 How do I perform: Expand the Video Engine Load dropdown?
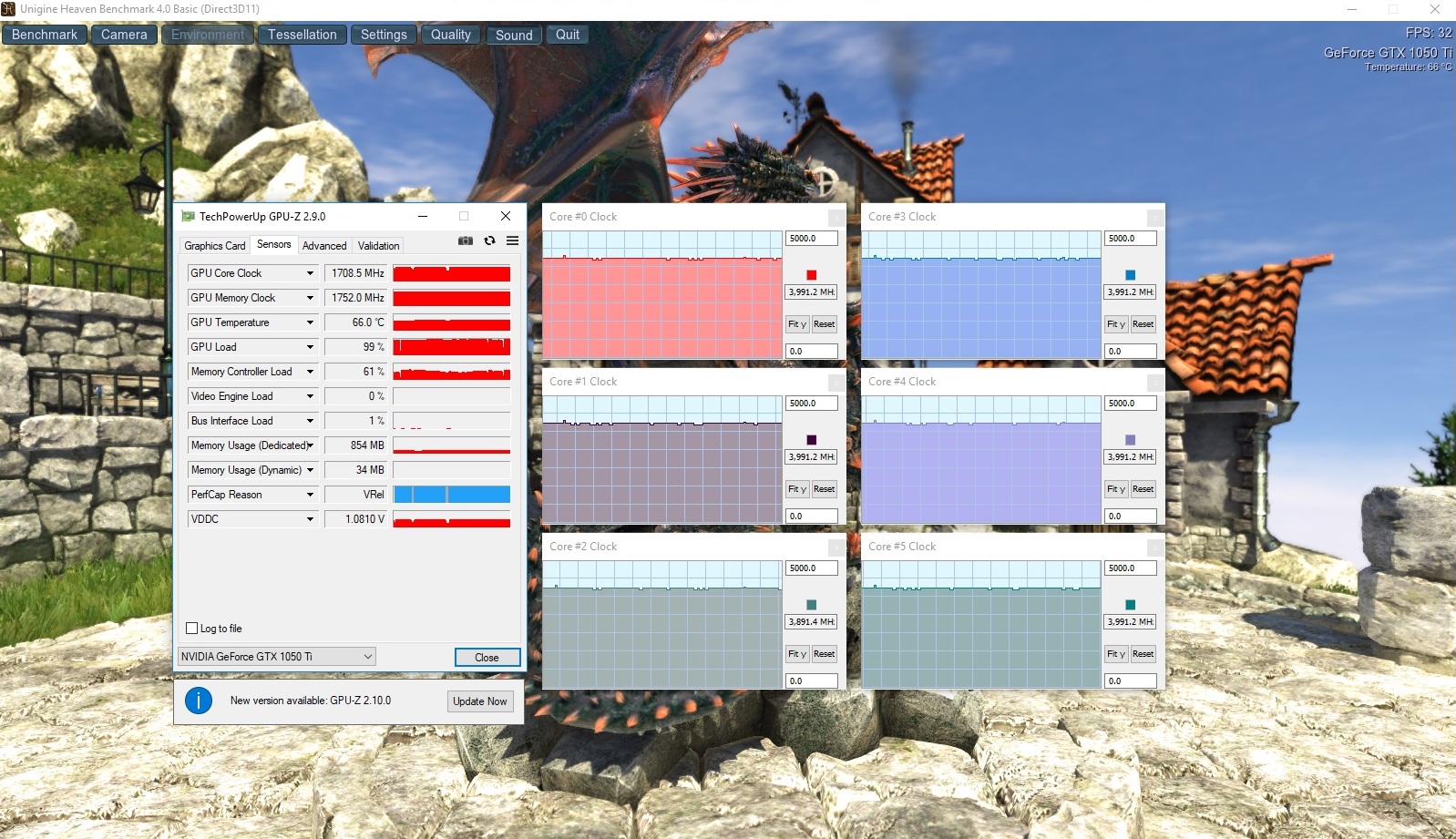(310, 396)
